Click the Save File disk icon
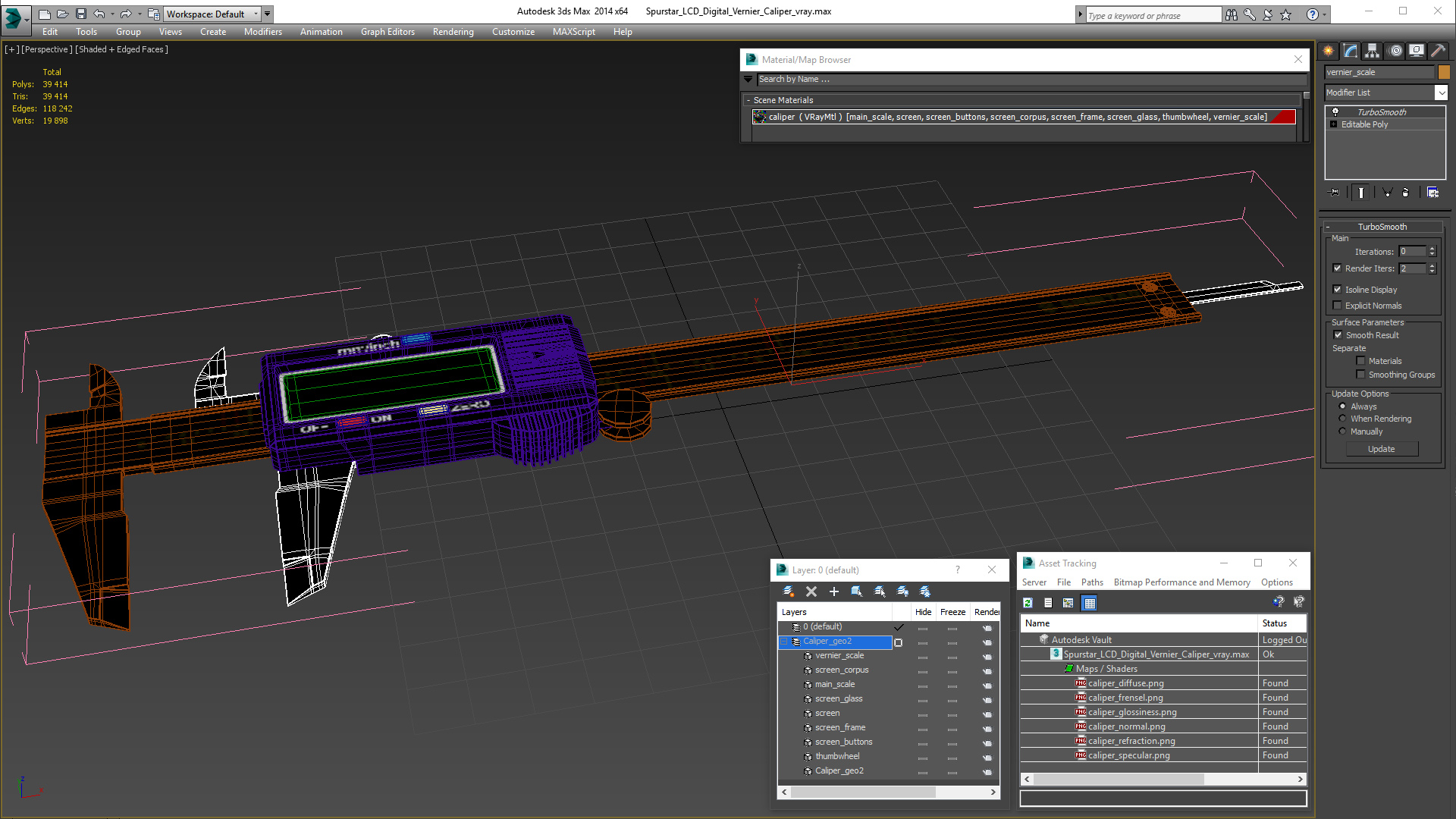The width and height of the screenshot is (1456, 819). coord(80,14)
